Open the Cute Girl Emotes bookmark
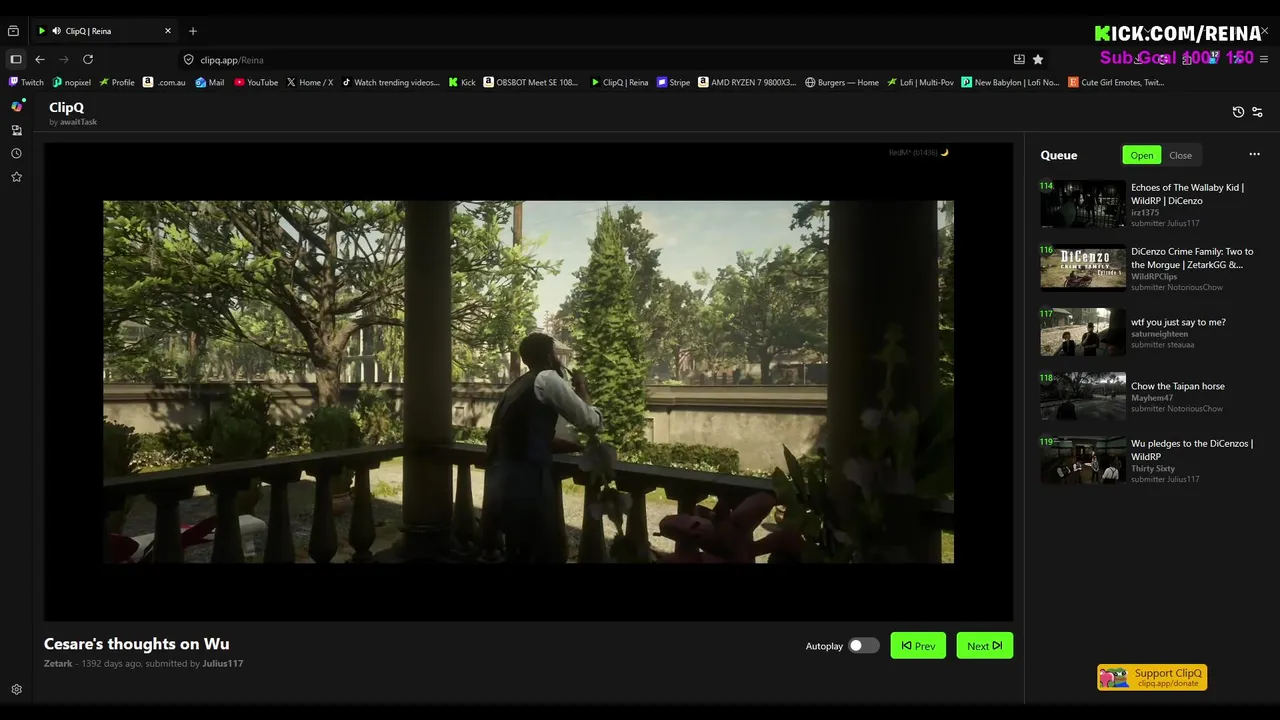This screenshot has width=1280, height=720. click(1117, 82)
